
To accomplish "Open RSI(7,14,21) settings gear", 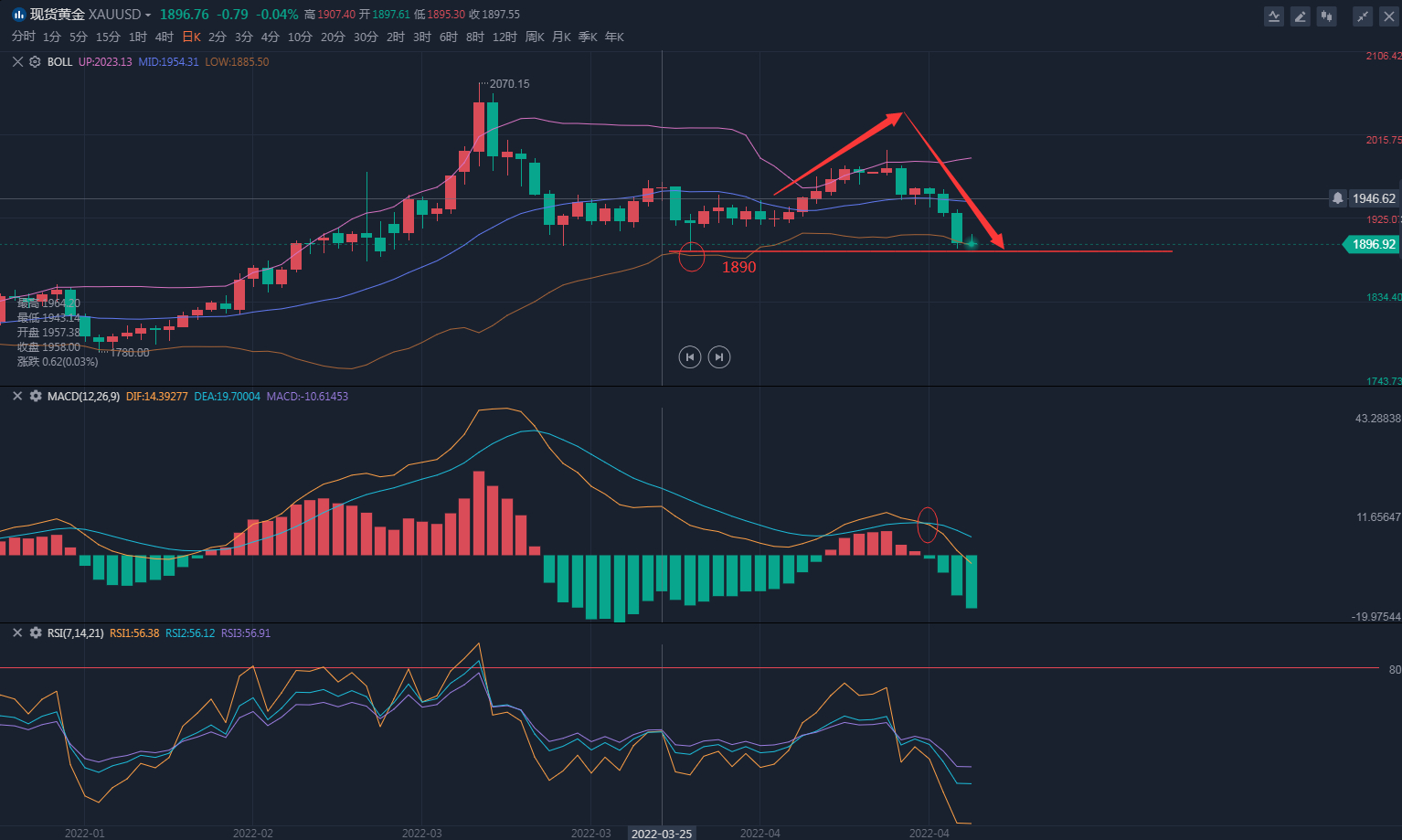I will 36,633.
